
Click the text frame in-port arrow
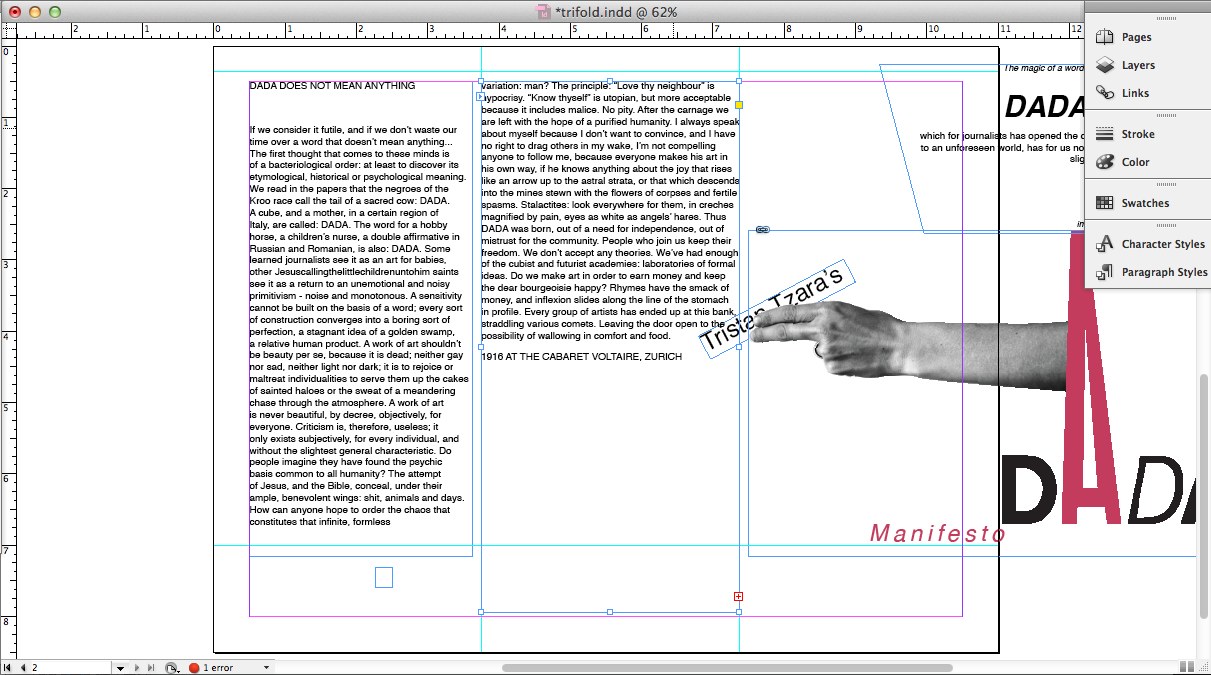pyautogui.click(x=481, y=97)
